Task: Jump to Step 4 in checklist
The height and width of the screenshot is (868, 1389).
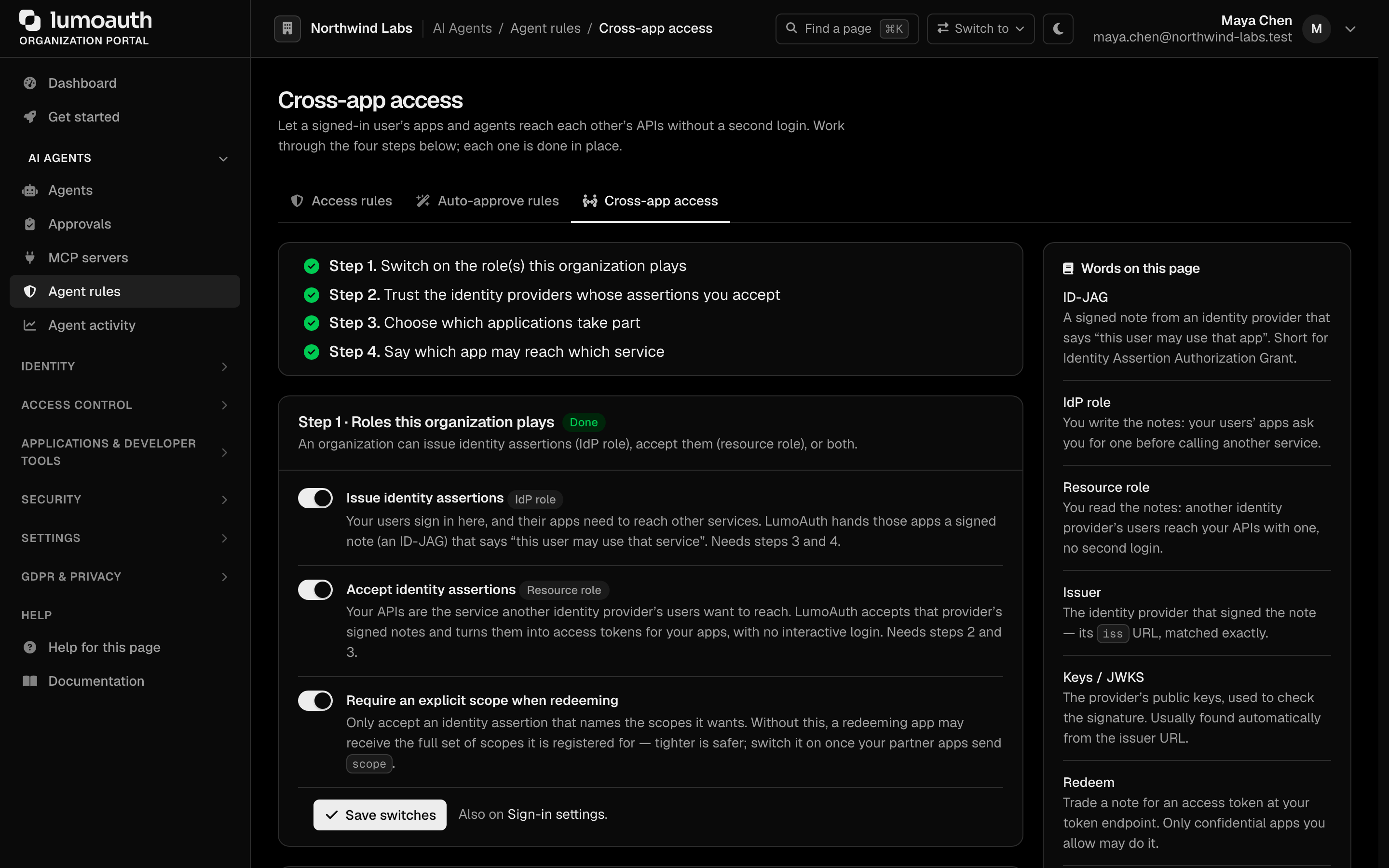Action: [x=496, y=352]
